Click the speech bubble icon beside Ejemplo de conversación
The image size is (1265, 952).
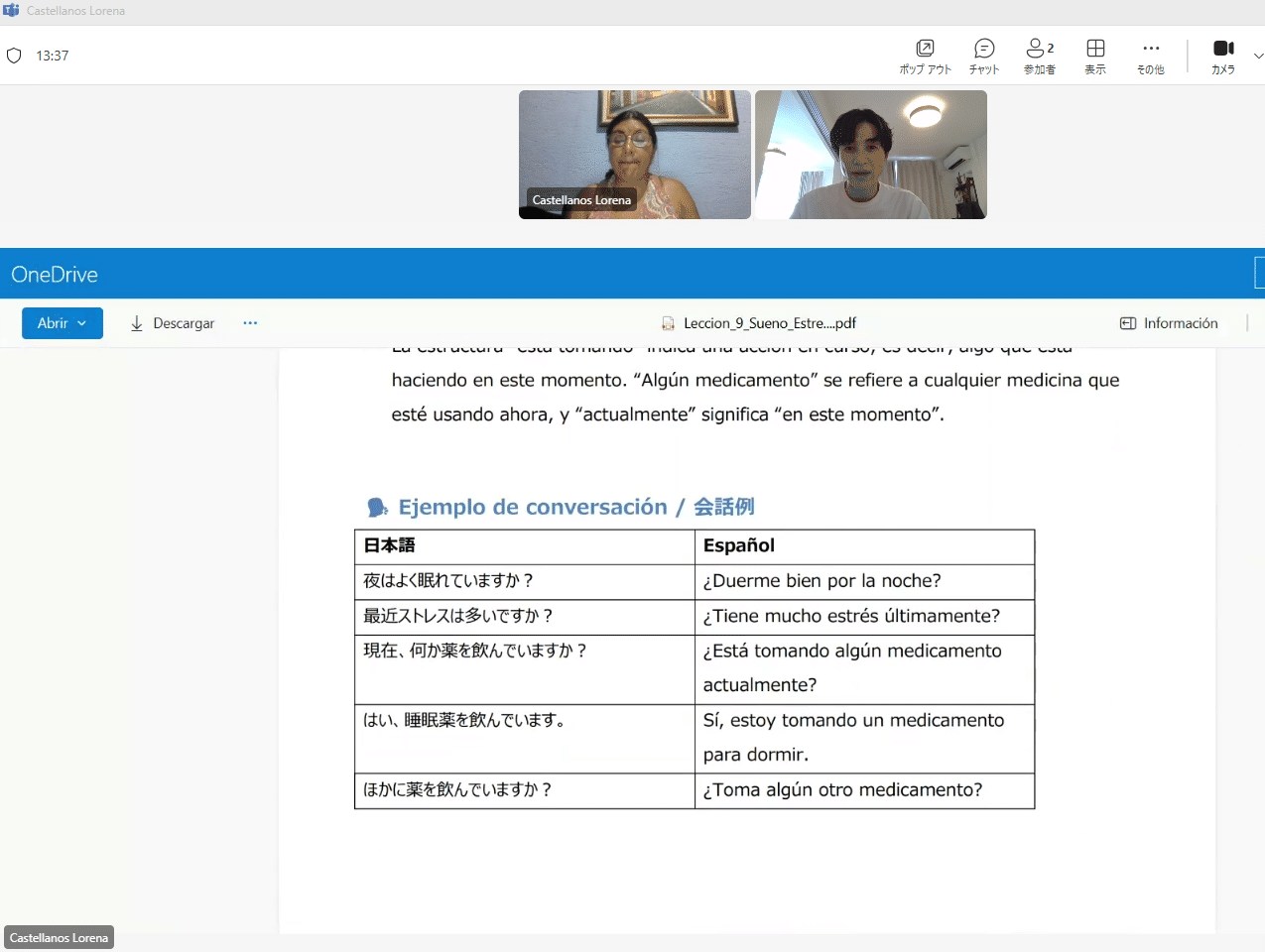pos(377,508)
